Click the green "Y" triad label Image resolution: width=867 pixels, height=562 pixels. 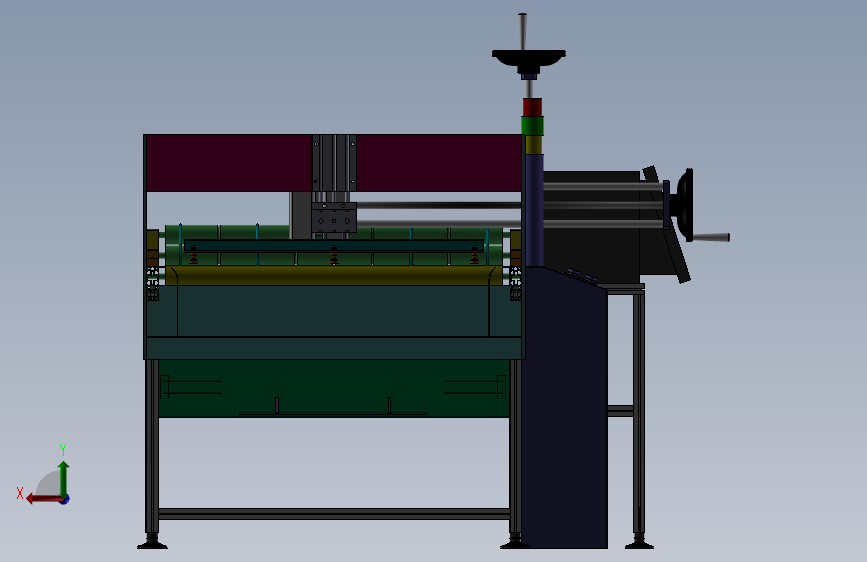click(x=63, y=449)
